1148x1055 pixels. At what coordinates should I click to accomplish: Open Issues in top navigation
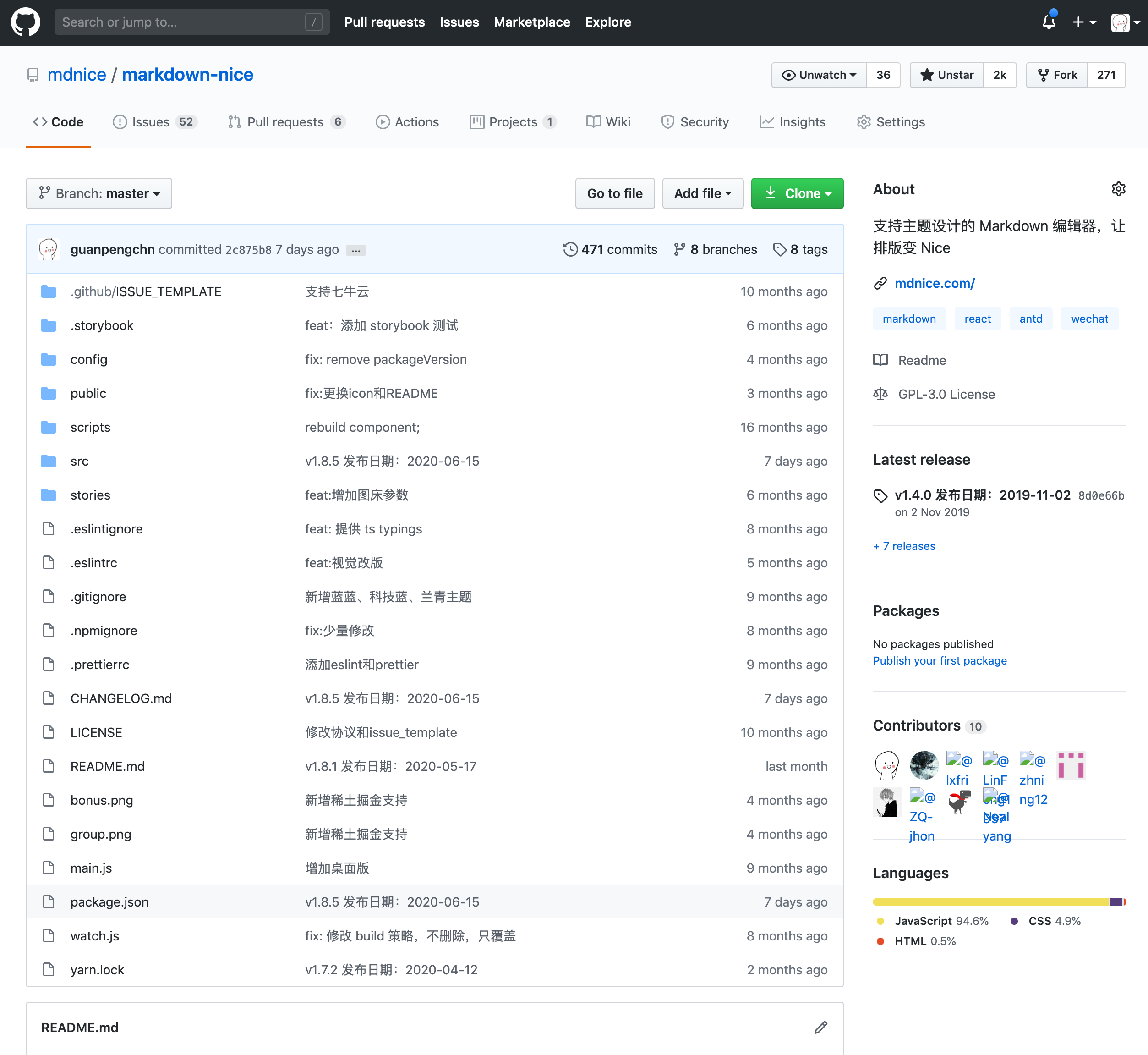click(x=459, y=22)
